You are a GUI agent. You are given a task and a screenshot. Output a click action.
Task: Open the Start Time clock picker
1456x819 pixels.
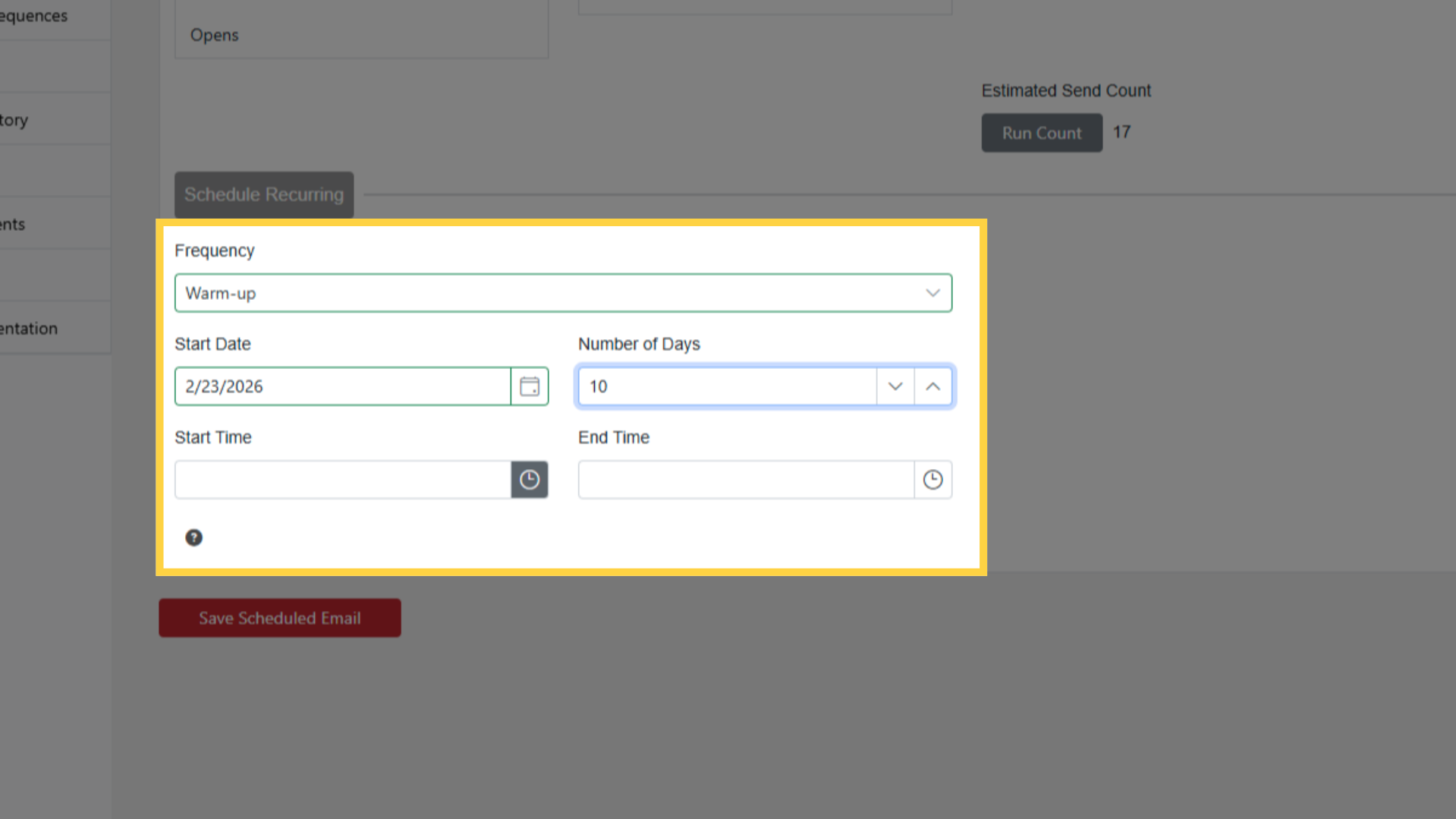pos(530,480)
